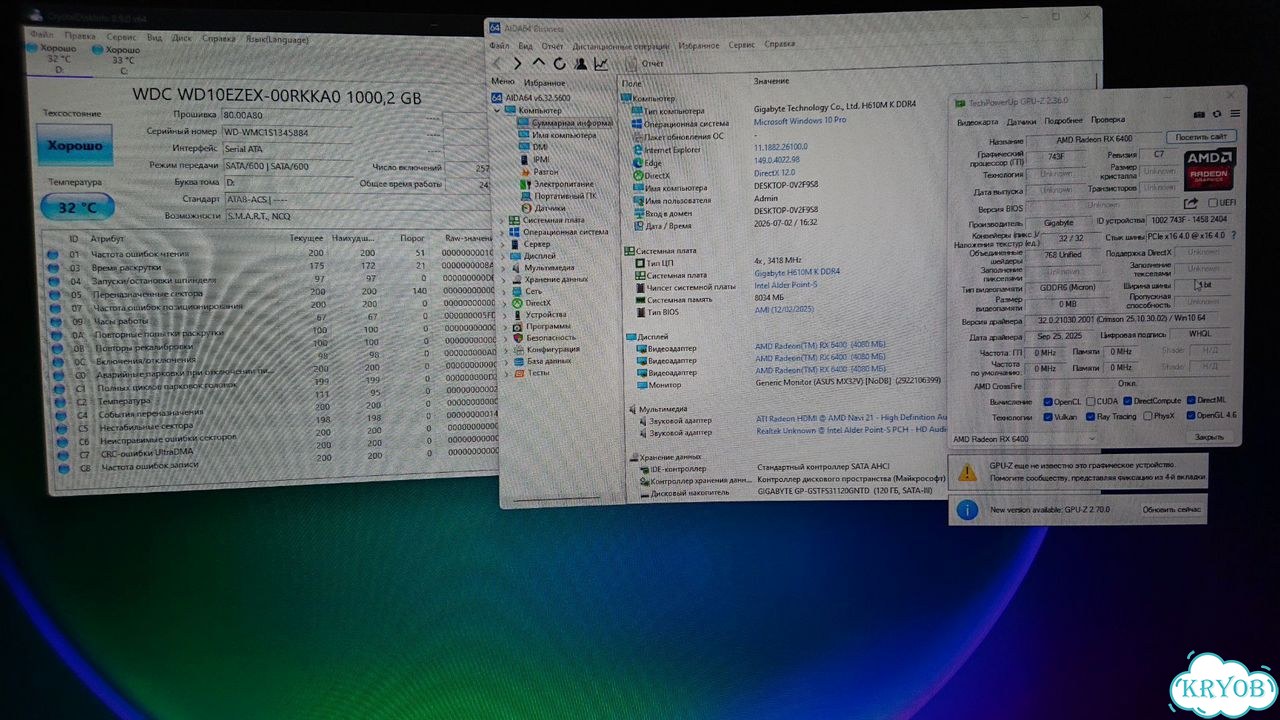This screenshot has height=720, width=1280.
Task: Click Gigabyte H610M K DDR4 motherboard link
Action: point(796,272)
